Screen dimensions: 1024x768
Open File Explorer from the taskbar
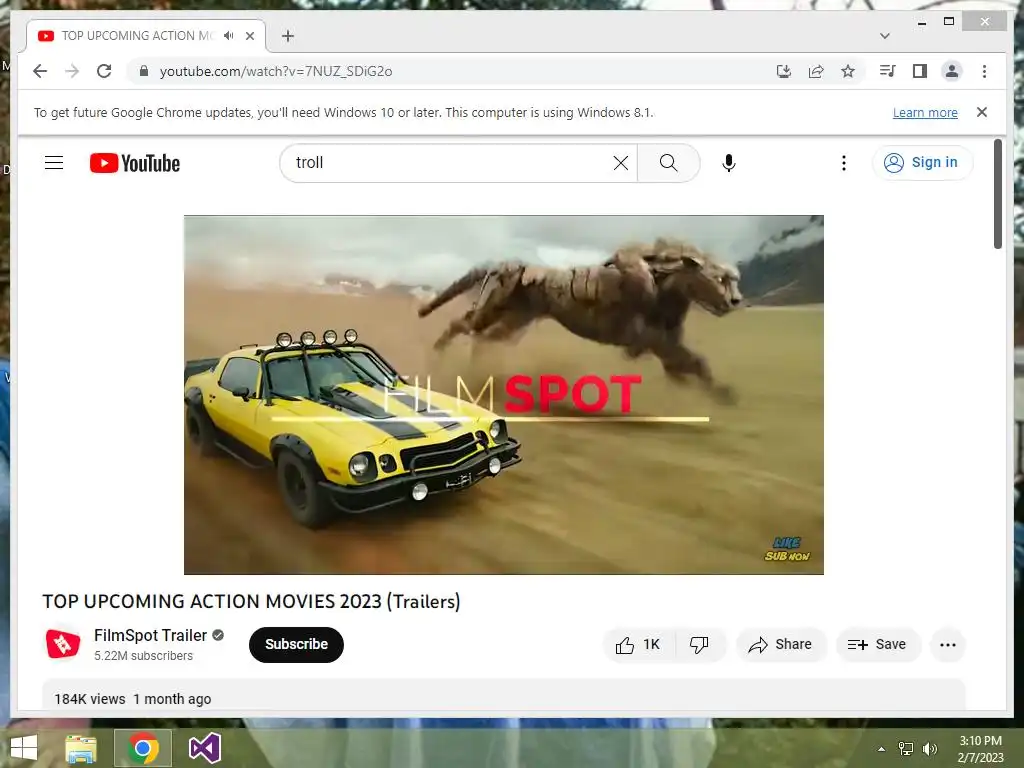click(81, 748)
